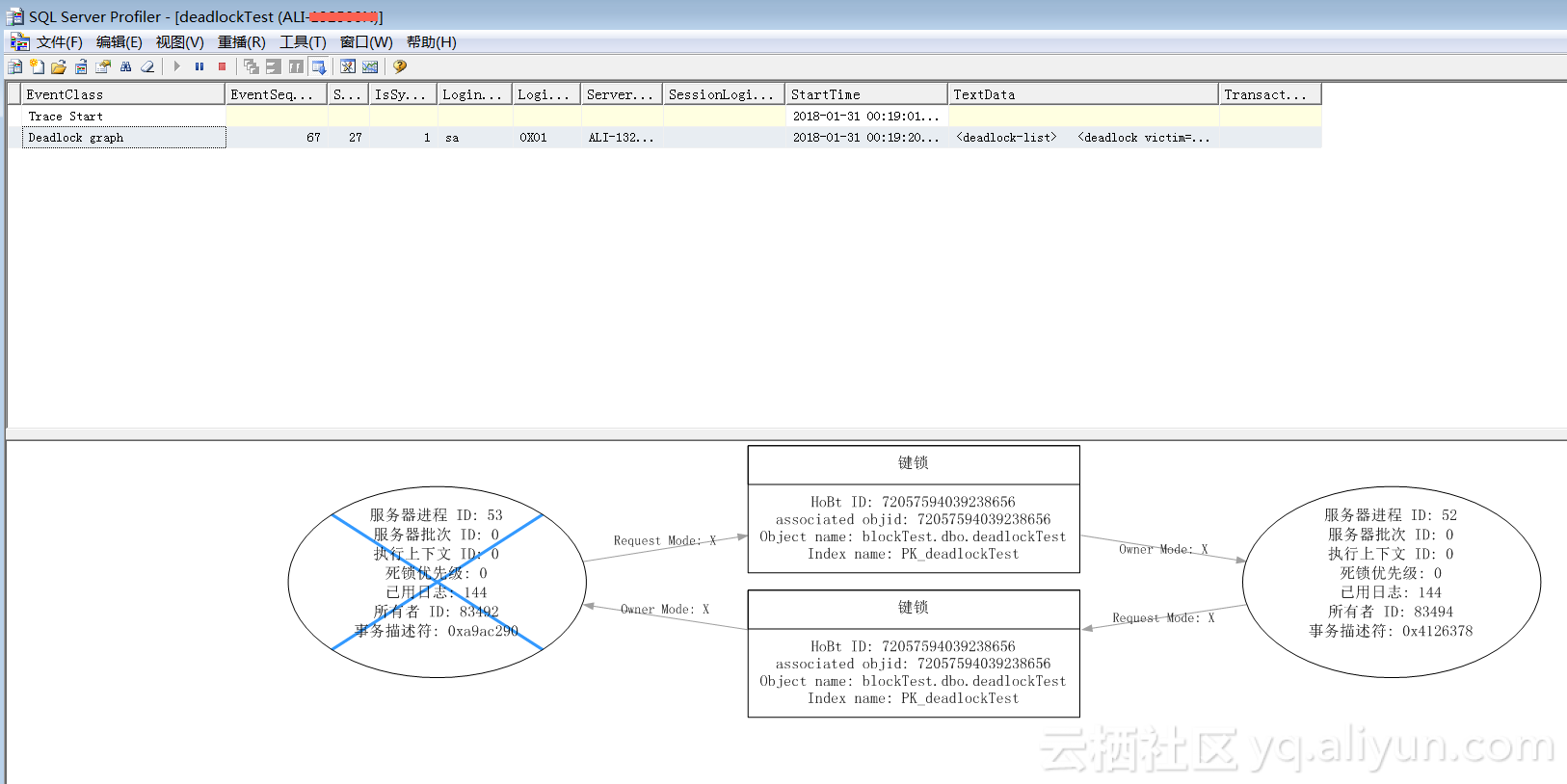Screen dimensions: 1567x784
Task: Click the upper Owner Mode: X label
Action: (1163, 549)
